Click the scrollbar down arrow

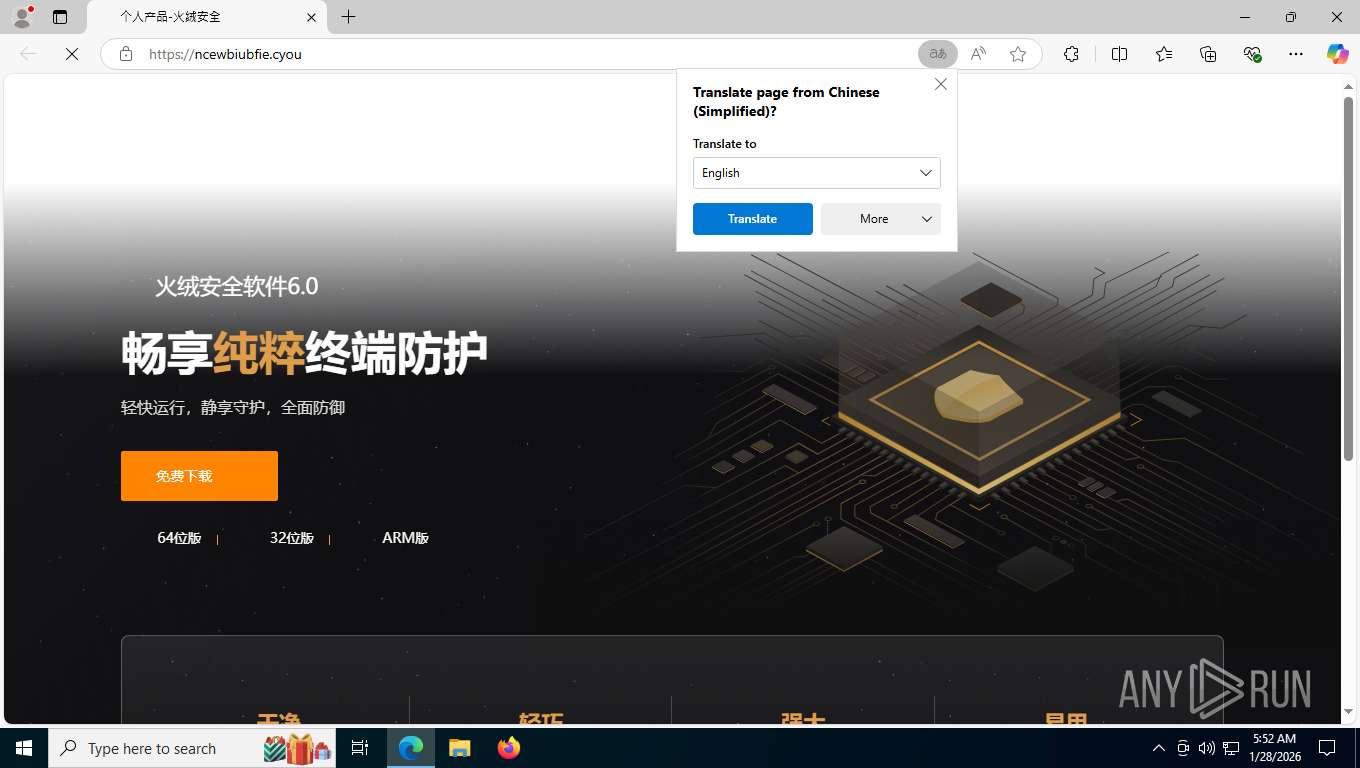pos(1348,711)
